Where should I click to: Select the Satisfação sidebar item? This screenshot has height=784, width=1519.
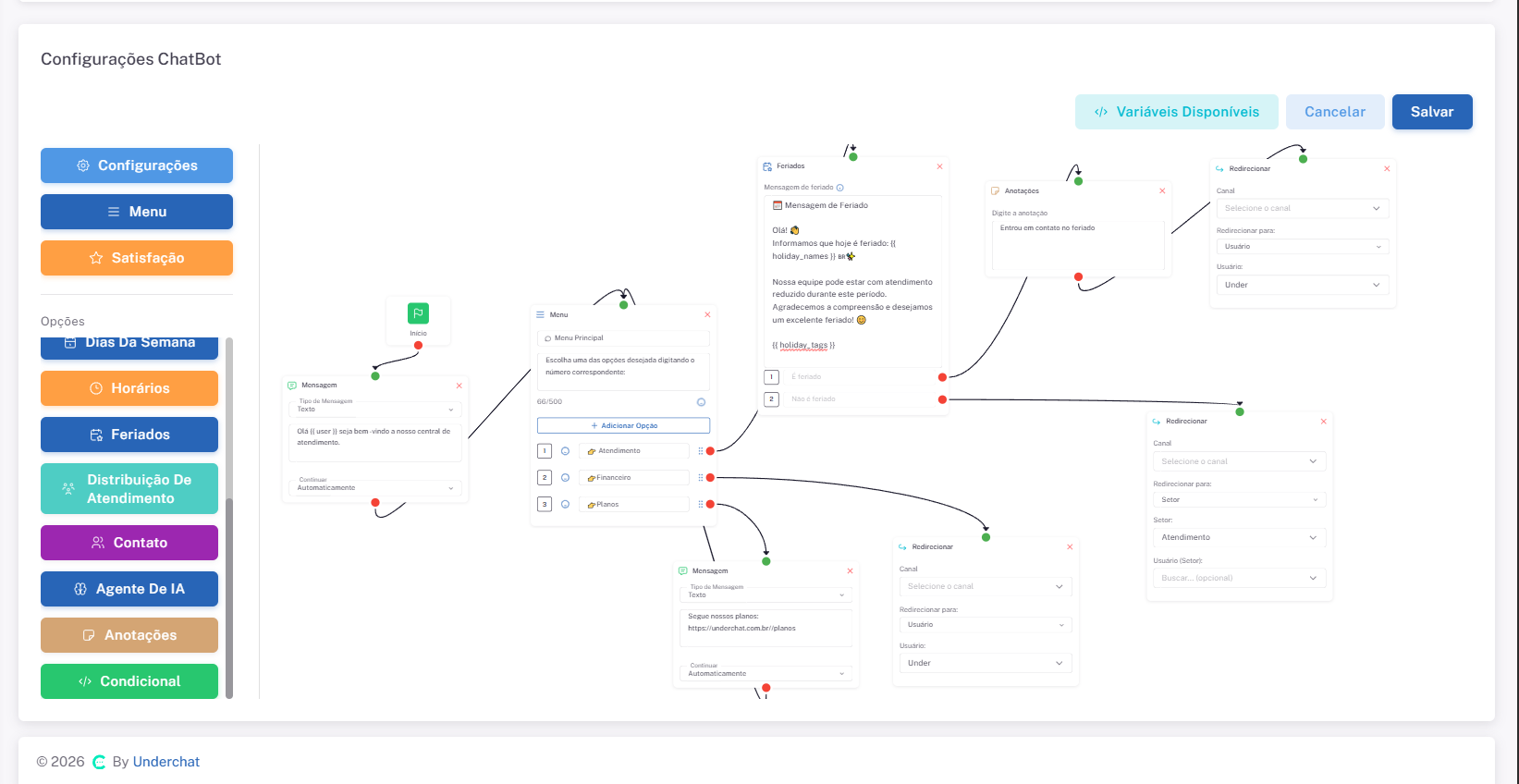pos(137,258)
